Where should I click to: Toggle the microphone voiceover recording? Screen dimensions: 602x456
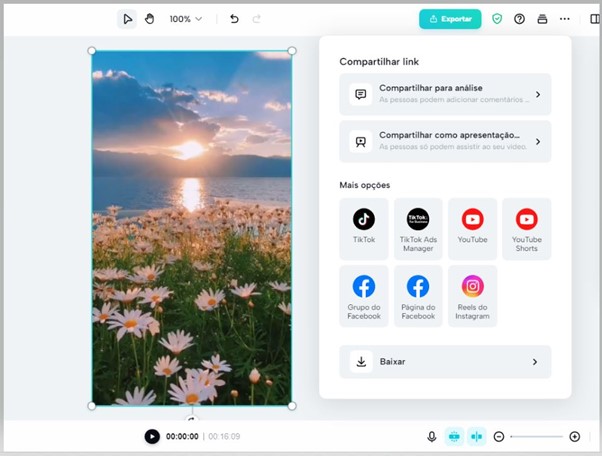click(x=432, y=436)
